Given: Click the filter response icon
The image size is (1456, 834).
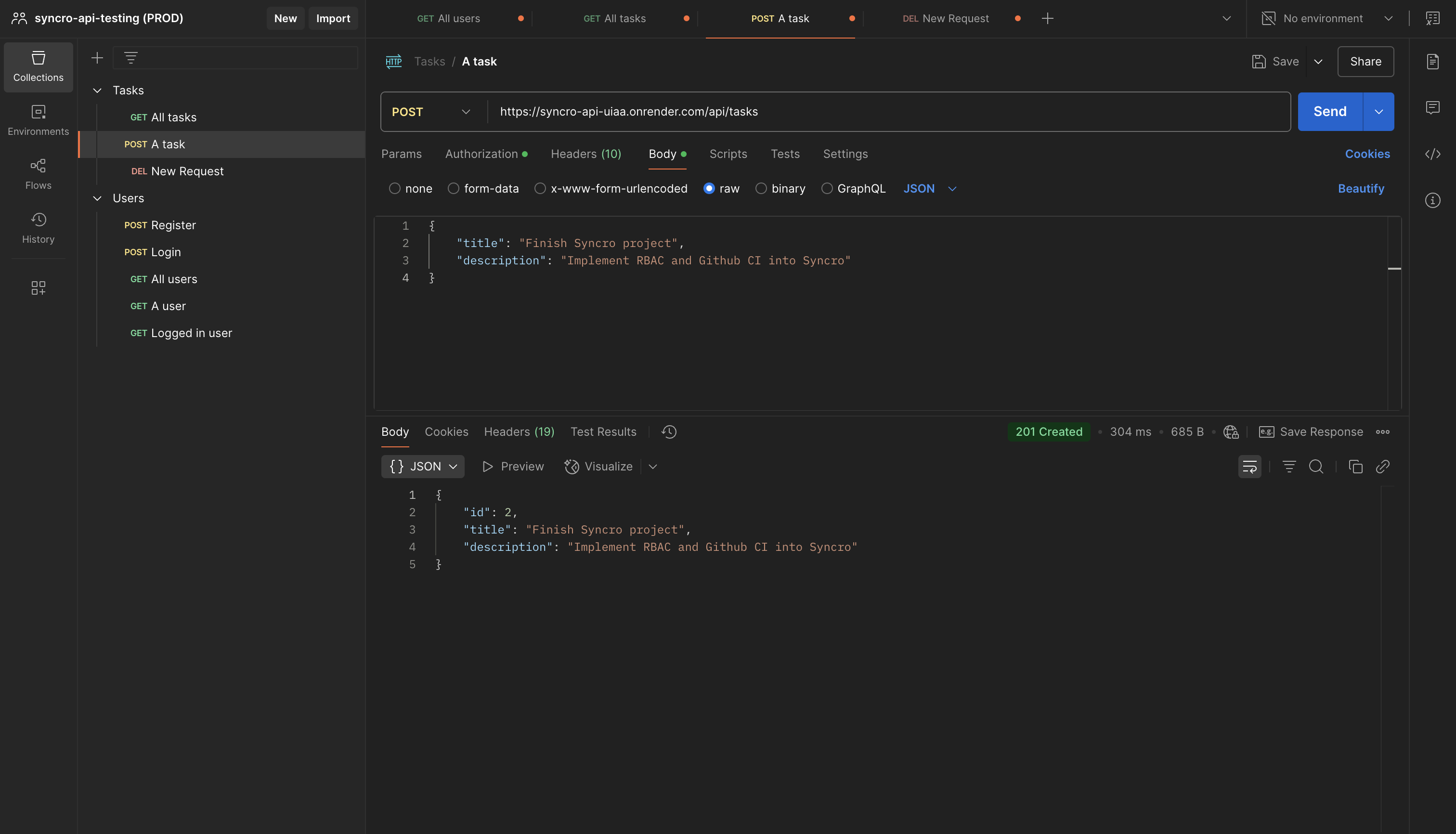Looking at the screenshot, I should (1289, 467).
